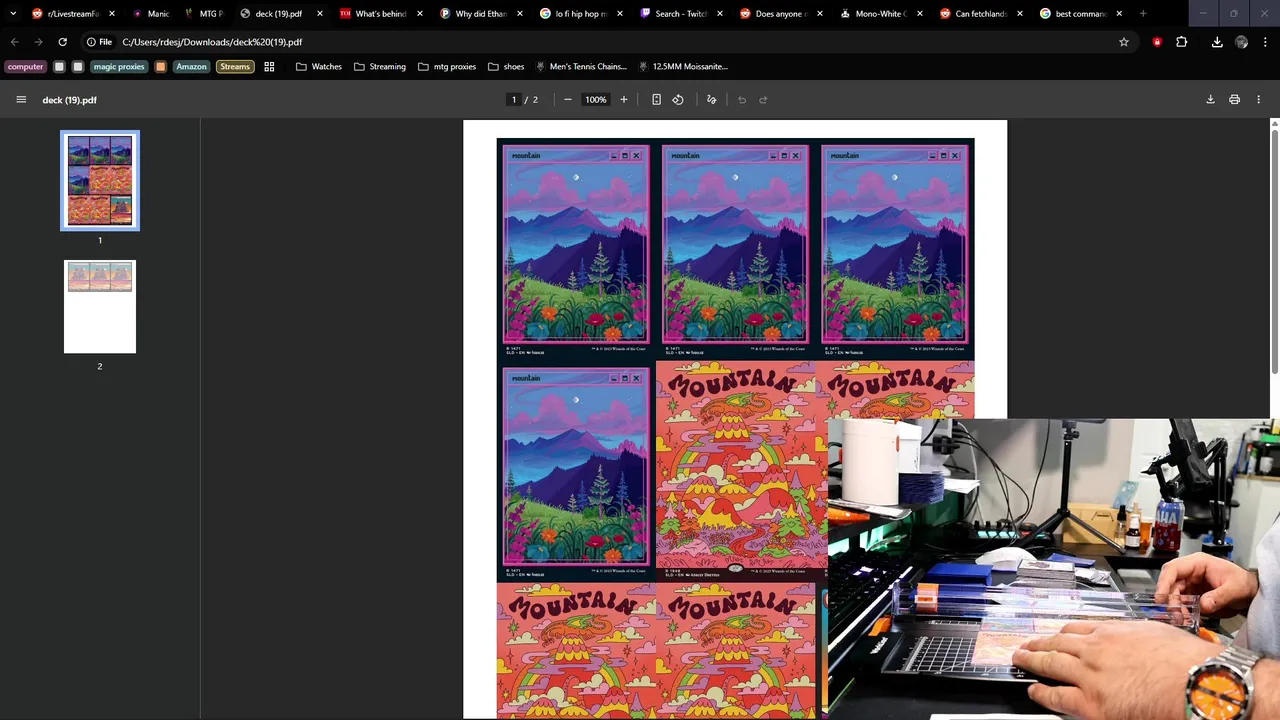Screen dimensions: 1280x720
Task: Click the undo arrow in PDF toolbar
Action: click(x=742, y=100)
